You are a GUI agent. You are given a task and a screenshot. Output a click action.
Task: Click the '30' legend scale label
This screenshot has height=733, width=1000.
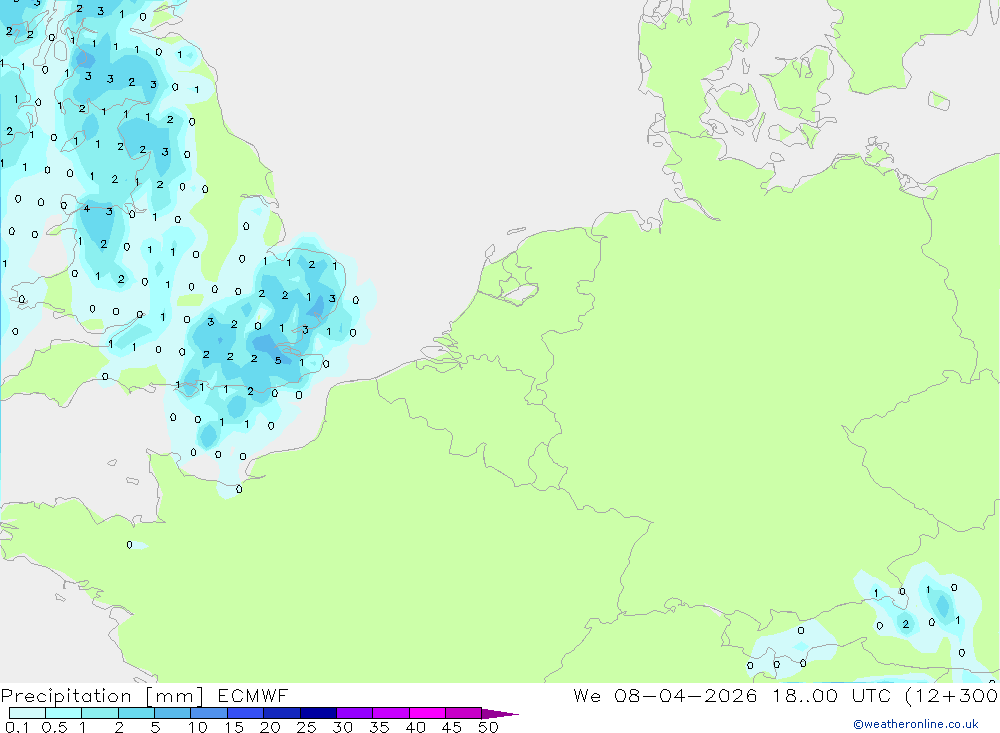[x=342, y=727]
